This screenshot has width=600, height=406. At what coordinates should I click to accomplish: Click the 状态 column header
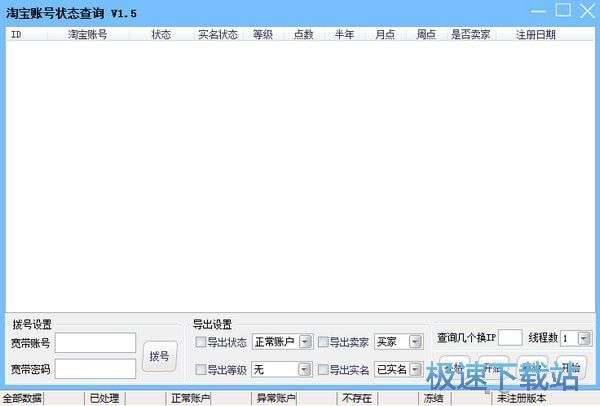[x=161, y=34]
